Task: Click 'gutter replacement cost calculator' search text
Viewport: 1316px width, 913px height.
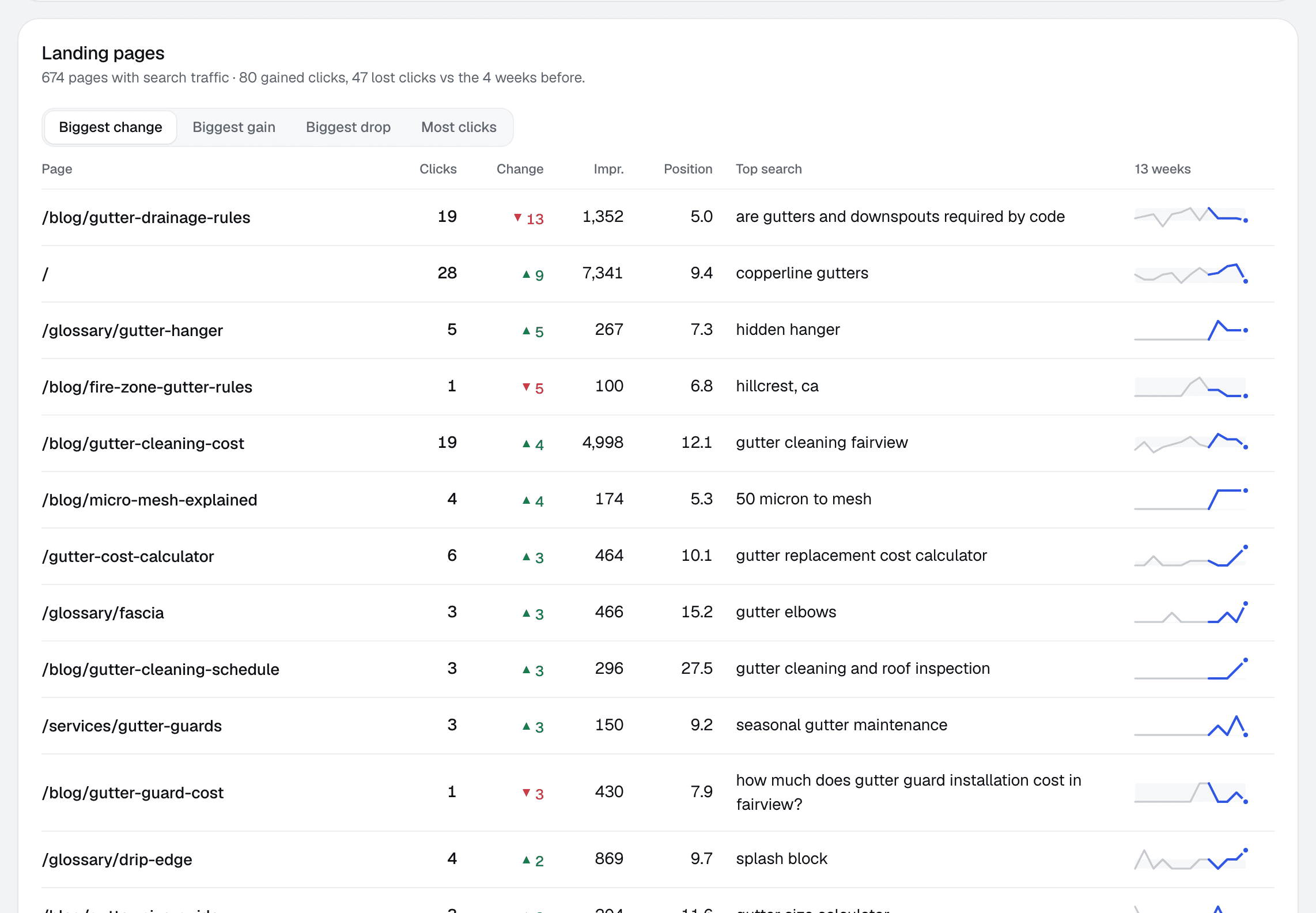Action: [x=861, y=555]
